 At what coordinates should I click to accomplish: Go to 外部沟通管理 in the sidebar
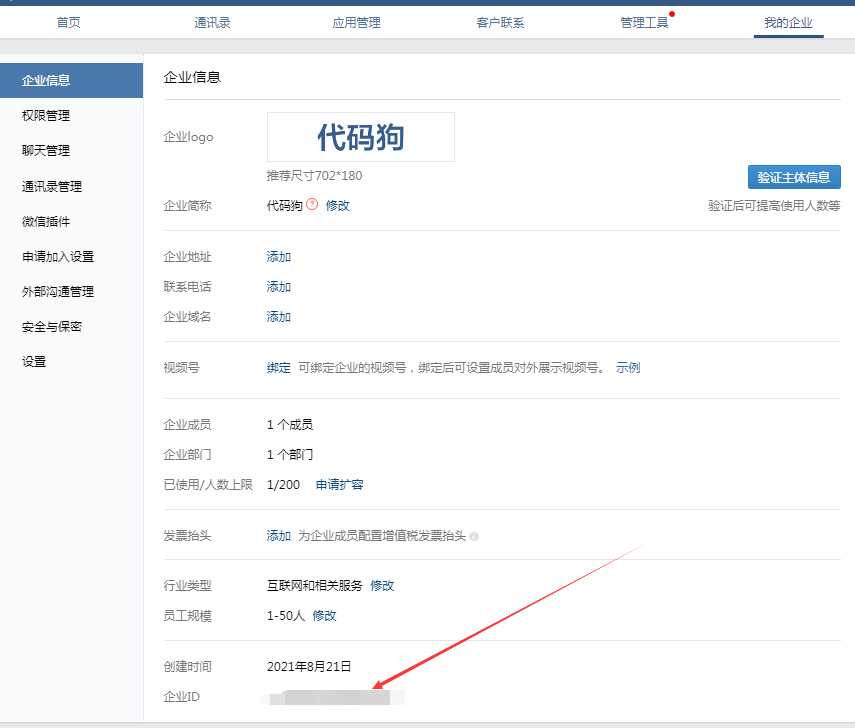58,292
